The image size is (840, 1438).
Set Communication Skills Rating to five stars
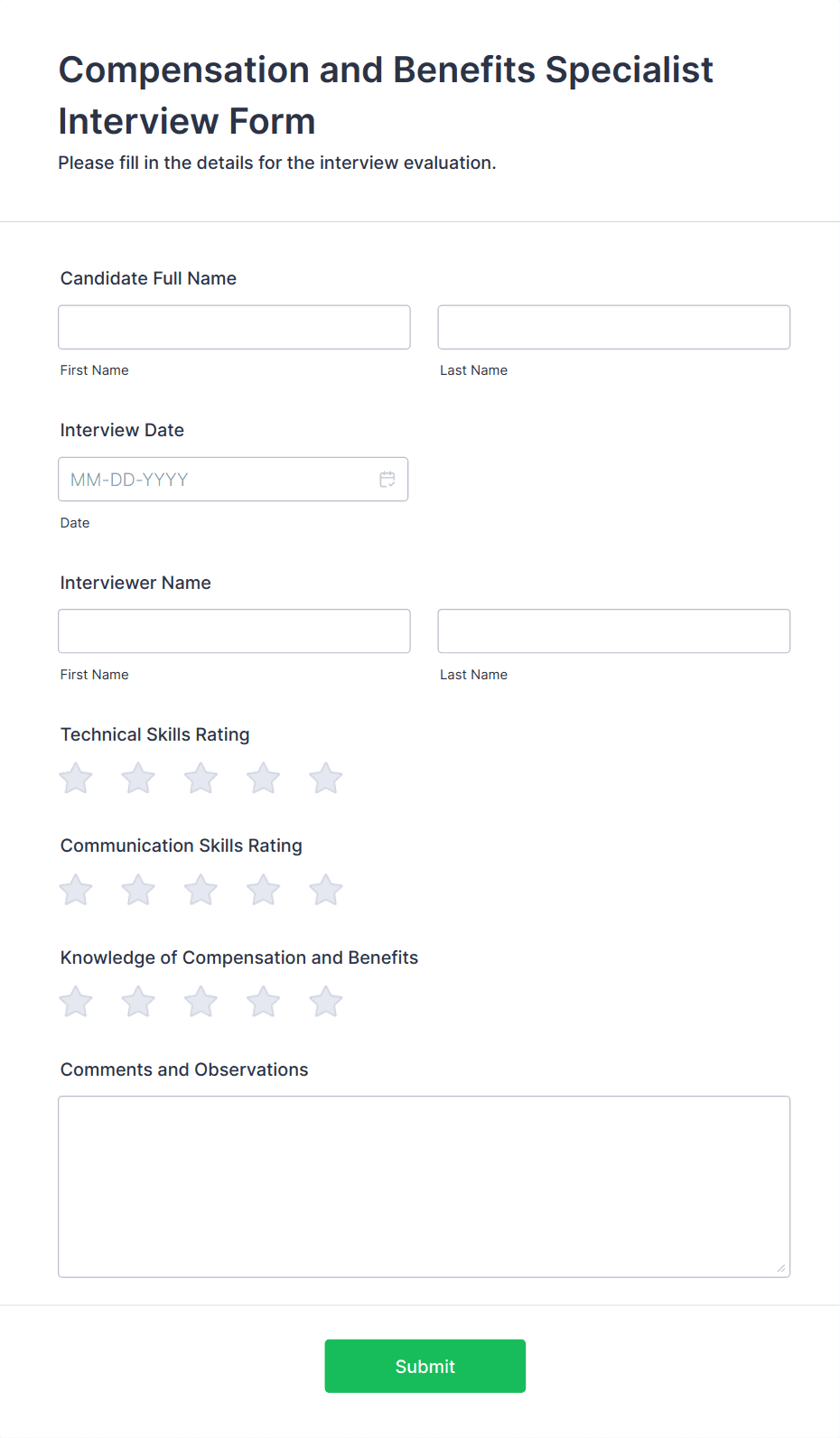(326, 891)
